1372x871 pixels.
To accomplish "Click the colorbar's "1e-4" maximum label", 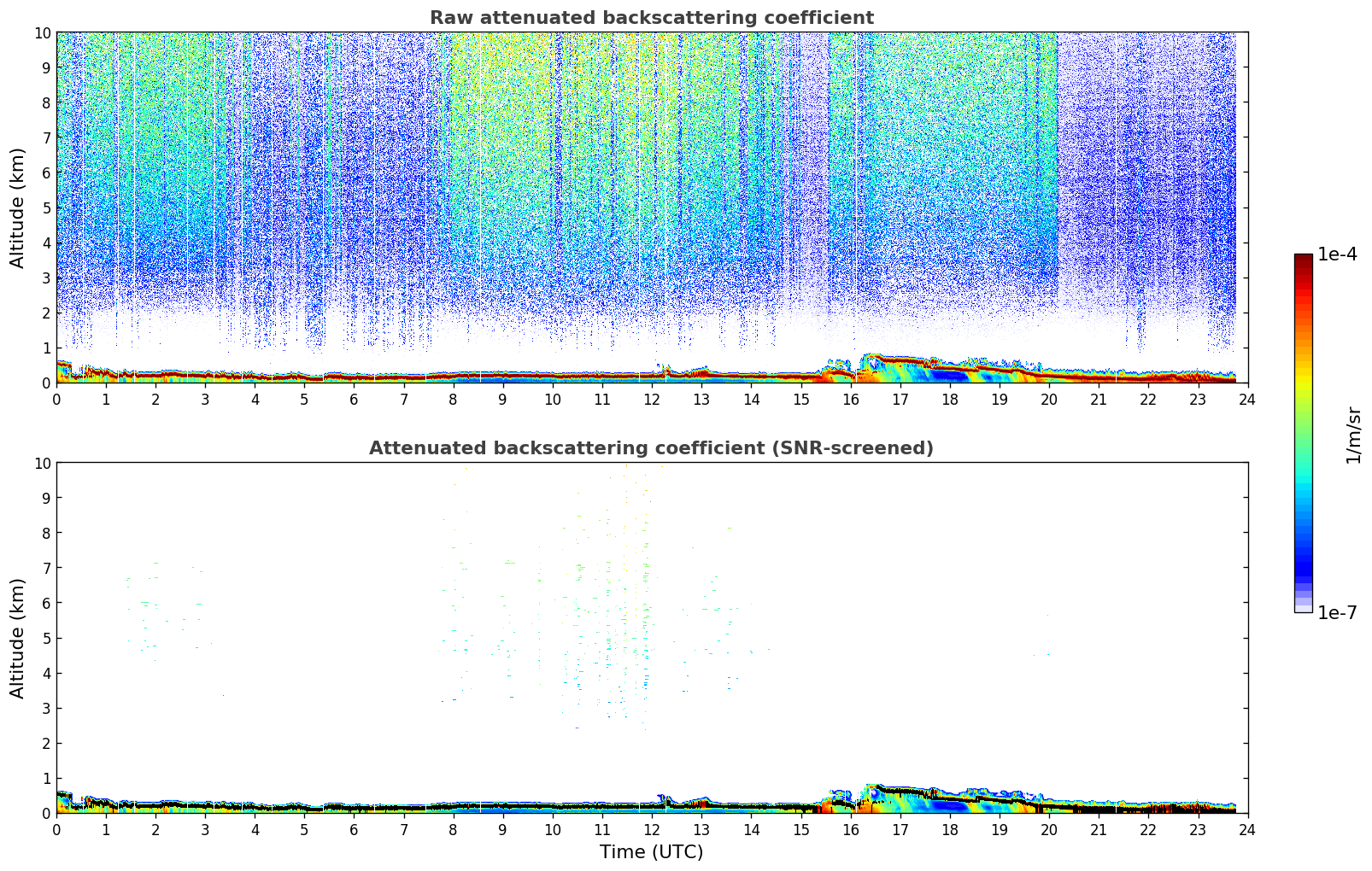I will tap(1337, 254).
